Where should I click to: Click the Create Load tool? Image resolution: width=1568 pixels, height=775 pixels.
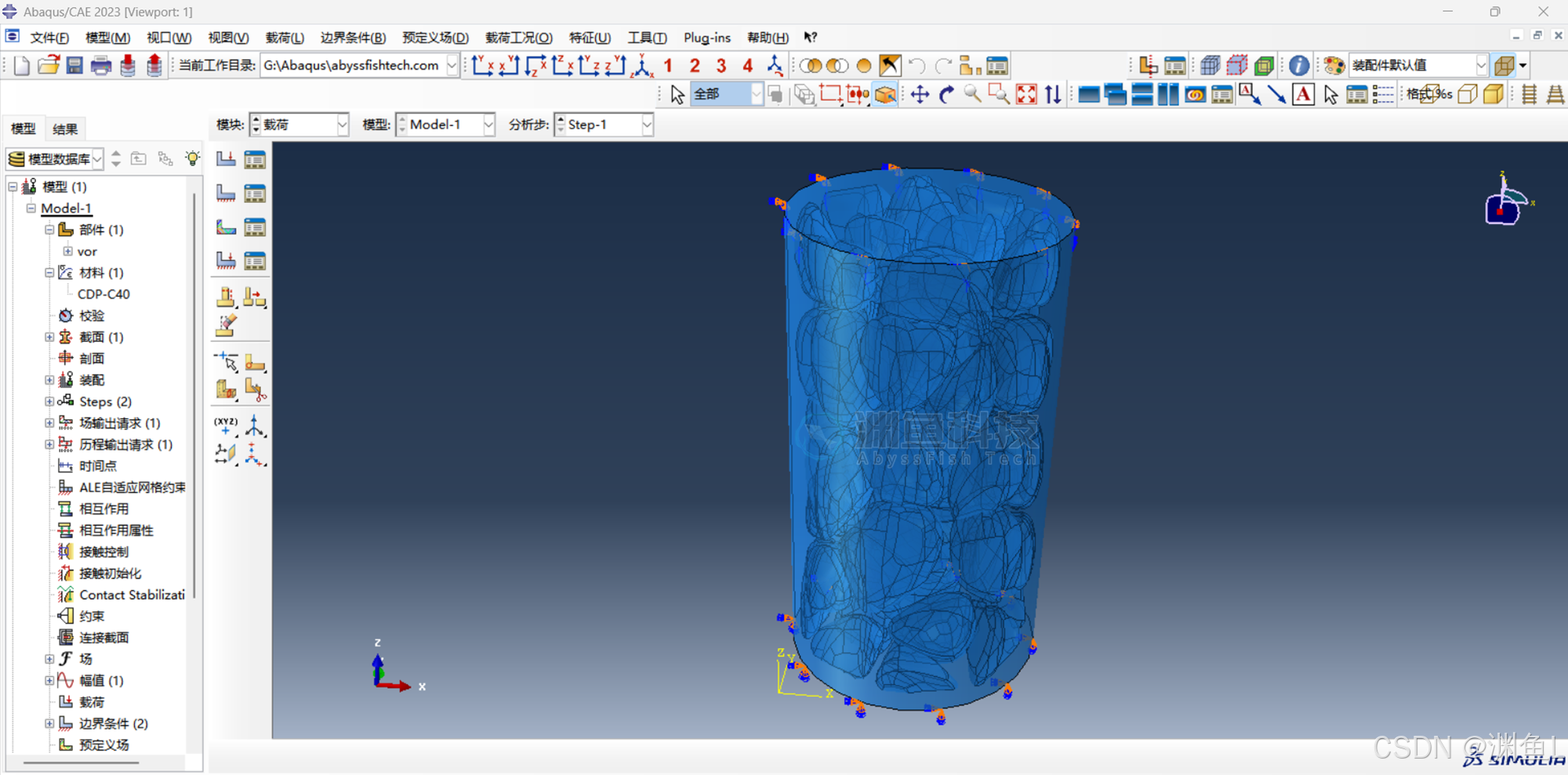[226, 160]
